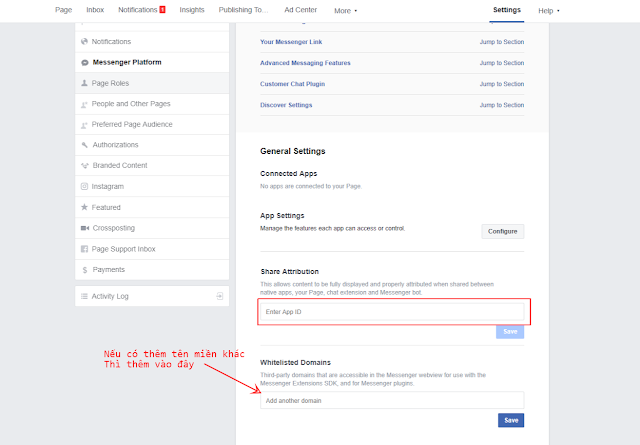Go to the Page tab
Image resolution: width=640 pixels, height=445 pixels.
(x=64, y=10)
